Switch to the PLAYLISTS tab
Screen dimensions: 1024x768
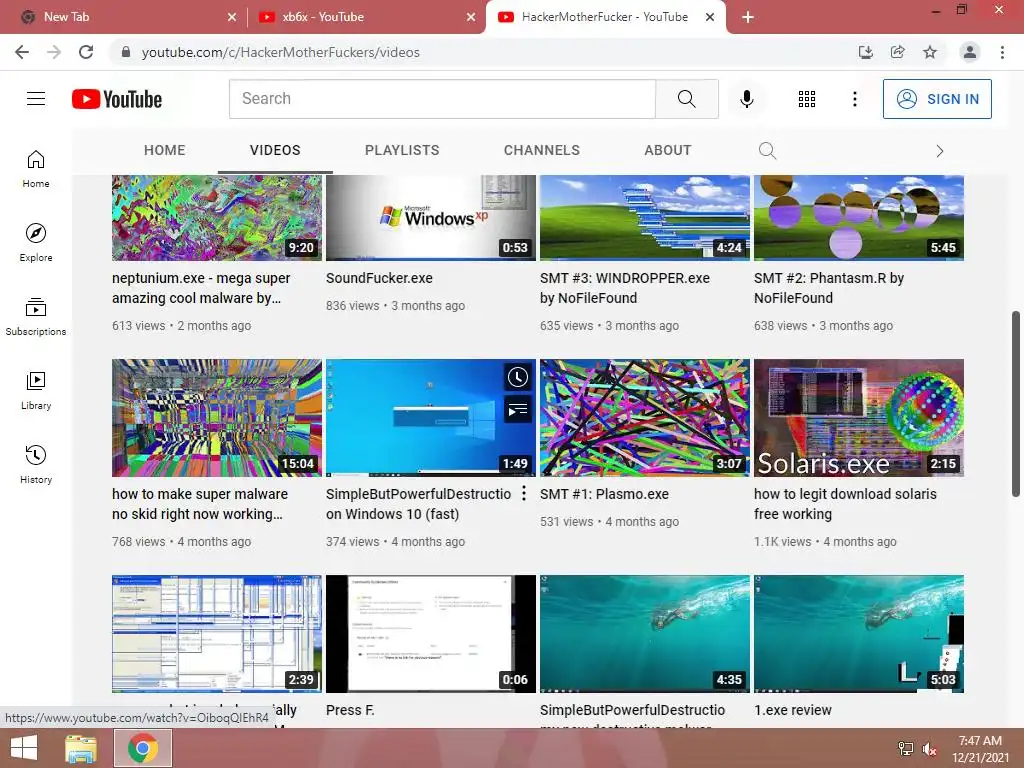402,150
